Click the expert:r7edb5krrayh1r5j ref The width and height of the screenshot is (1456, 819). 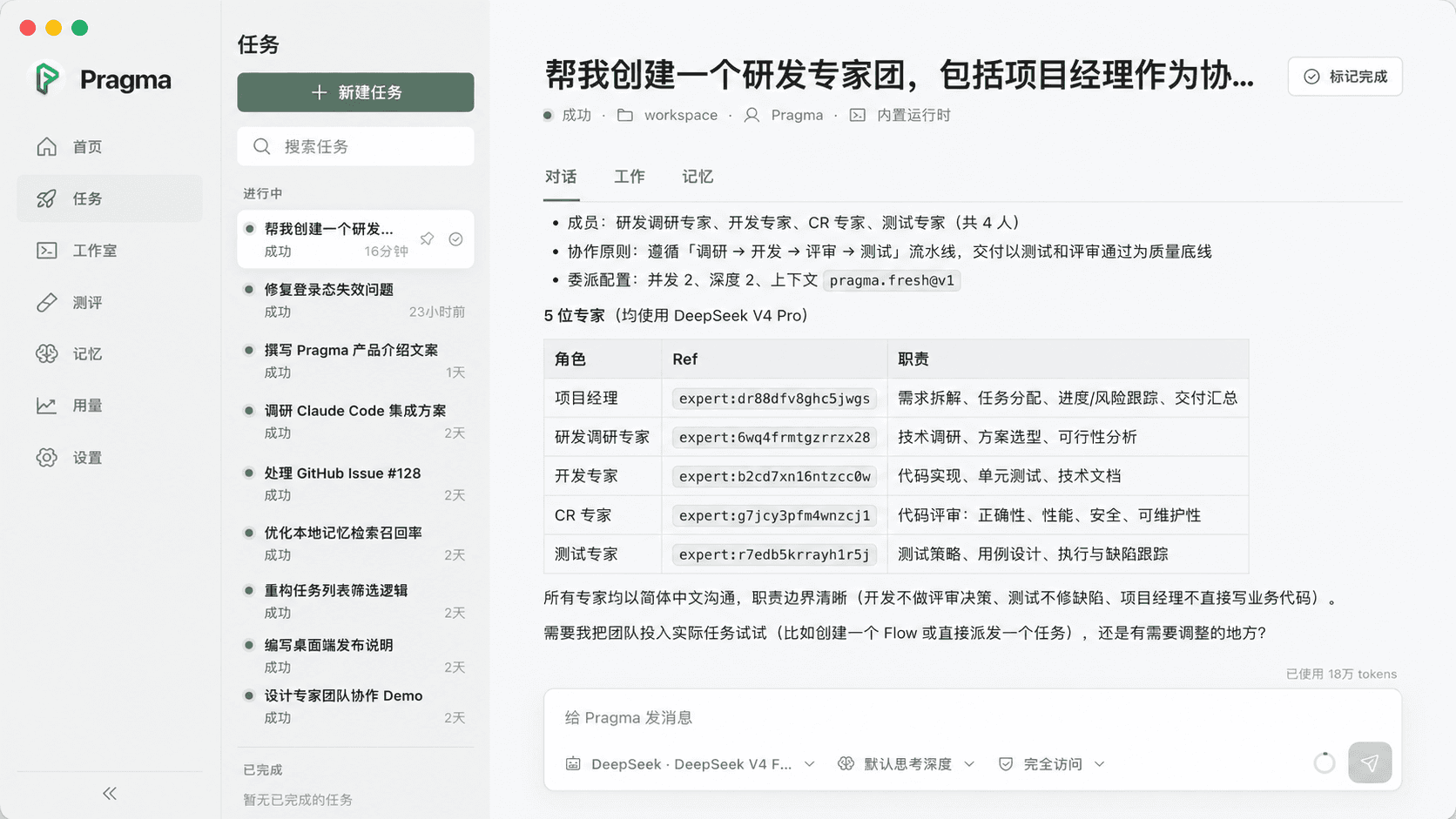coord(774,554)
